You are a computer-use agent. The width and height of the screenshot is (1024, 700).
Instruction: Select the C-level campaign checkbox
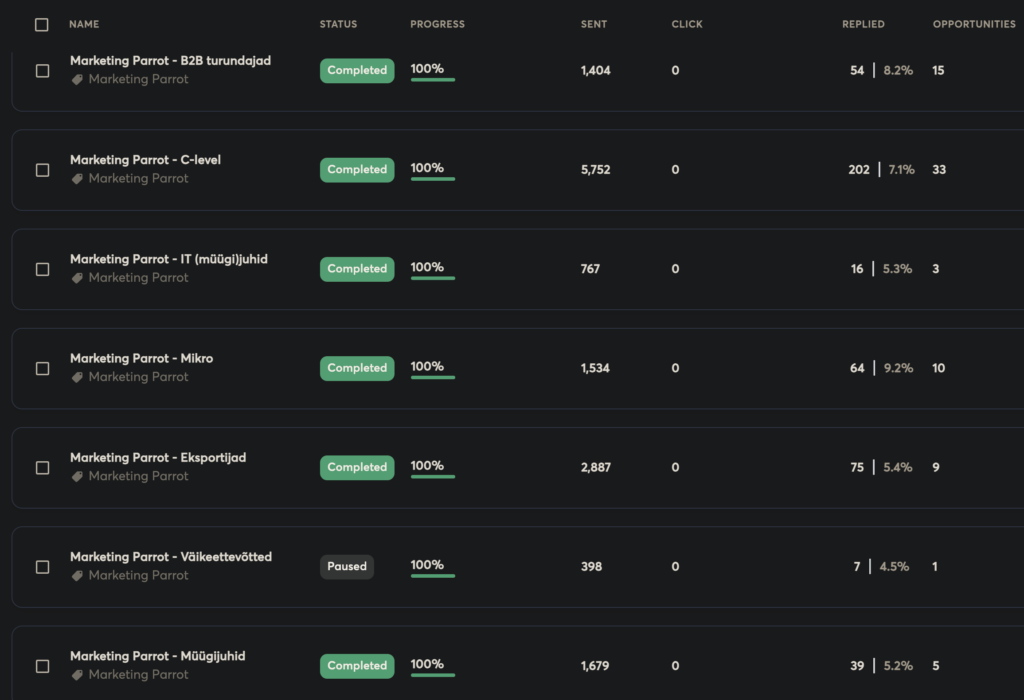click(x=42, y=170)
